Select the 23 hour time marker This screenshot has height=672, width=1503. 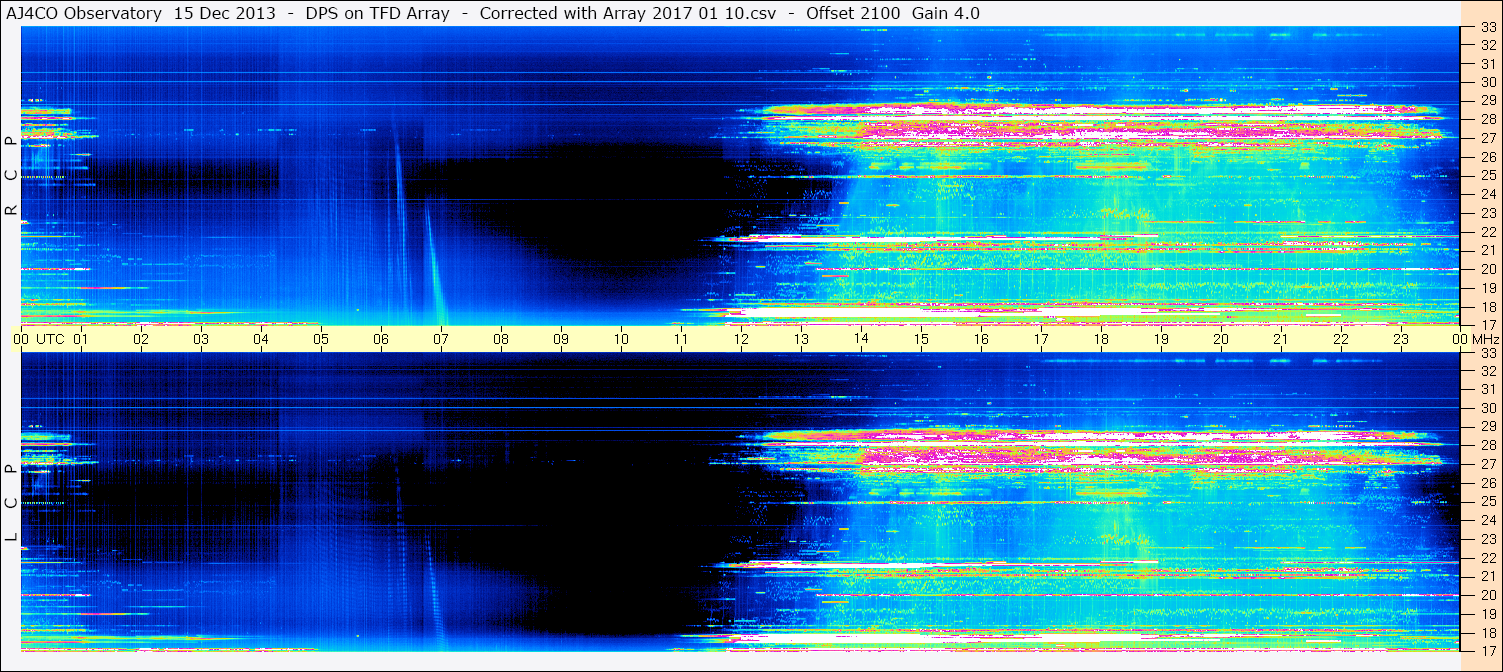1401,339
